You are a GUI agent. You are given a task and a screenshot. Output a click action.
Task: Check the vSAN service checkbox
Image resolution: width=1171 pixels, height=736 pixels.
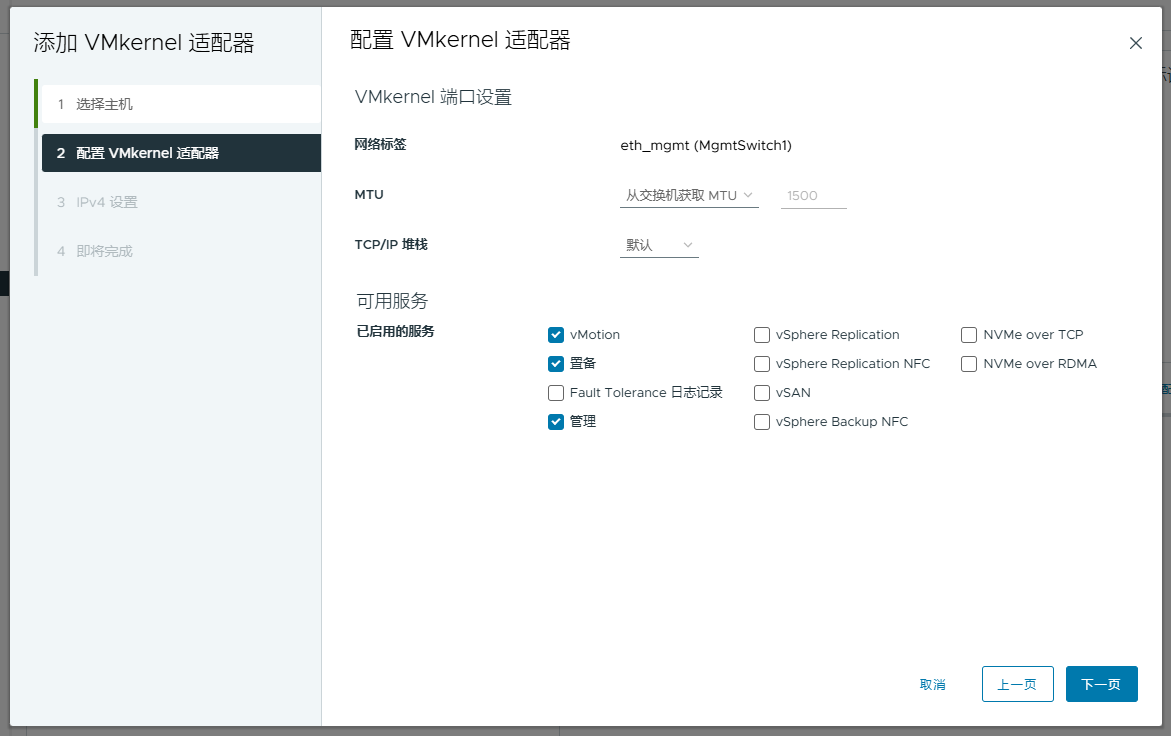(762, 393)
